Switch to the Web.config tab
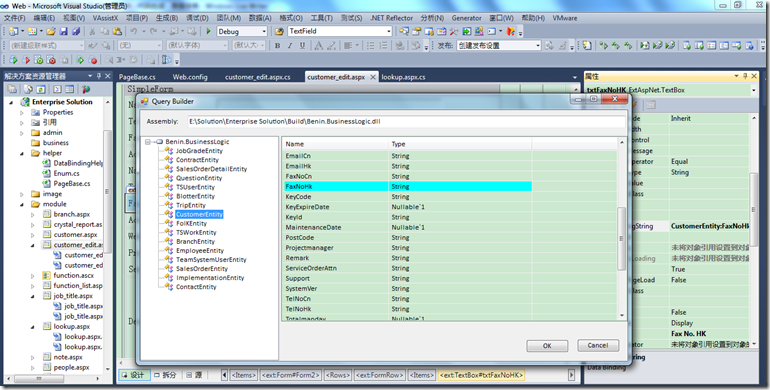 point(190,77)
